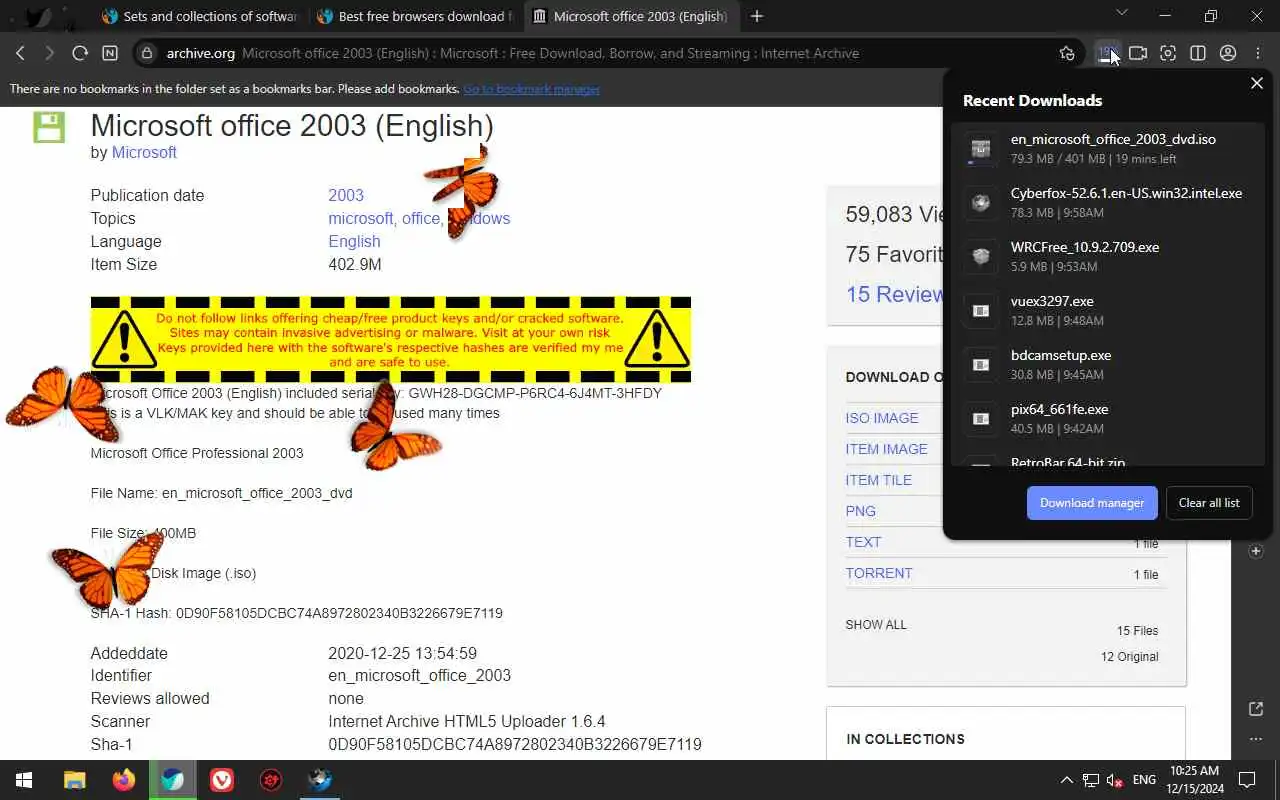Open vuex3297.exe download entry
The image size is (1280, 800).
click(1107, 310)
